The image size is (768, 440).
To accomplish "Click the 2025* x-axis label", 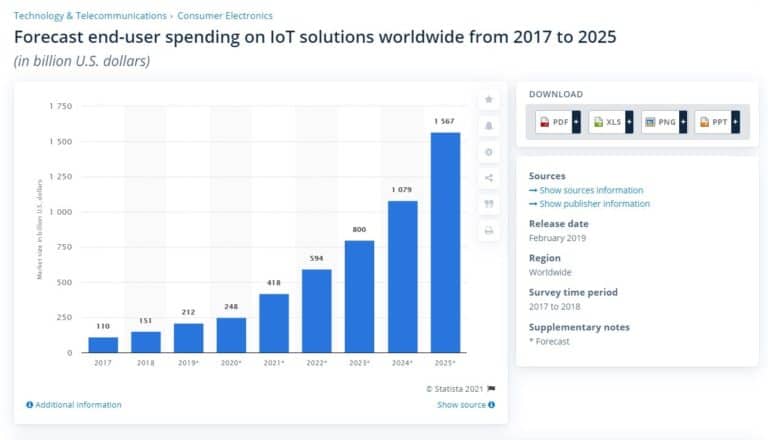I will [445, 363].
